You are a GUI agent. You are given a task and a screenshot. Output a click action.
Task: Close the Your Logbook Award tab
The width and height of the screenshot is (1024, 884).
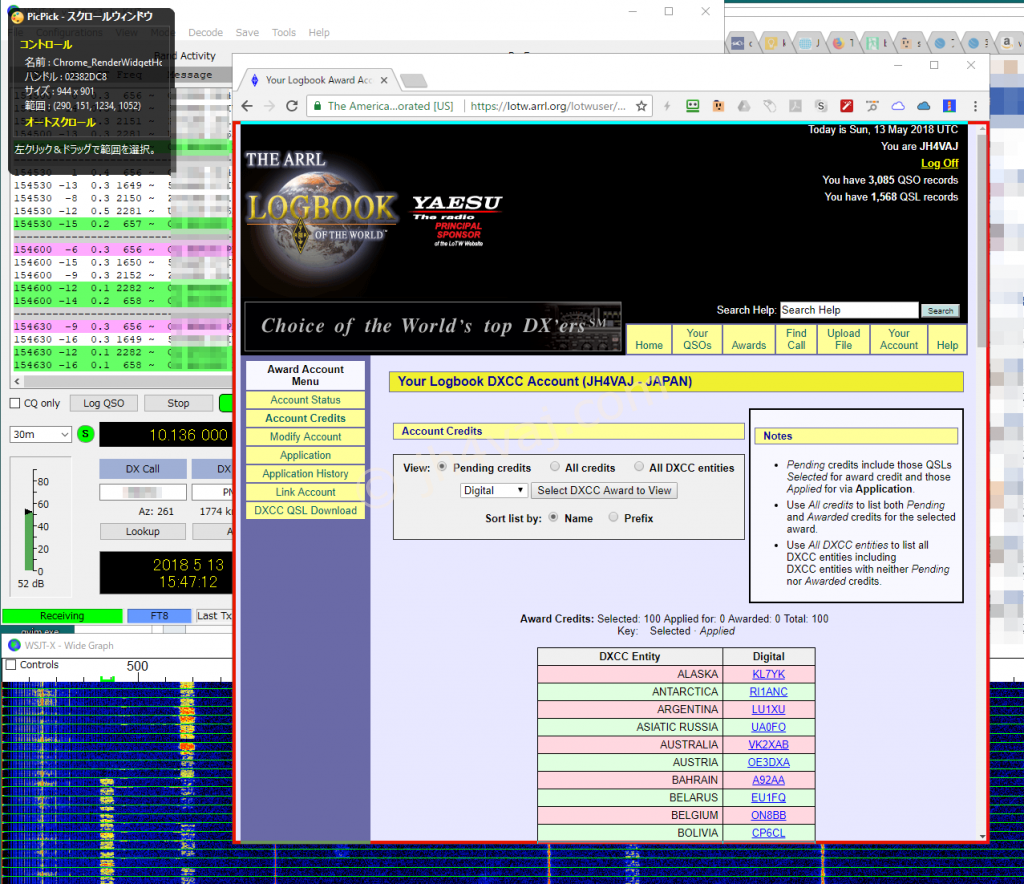pyautogui.click(x=384, y=80)
